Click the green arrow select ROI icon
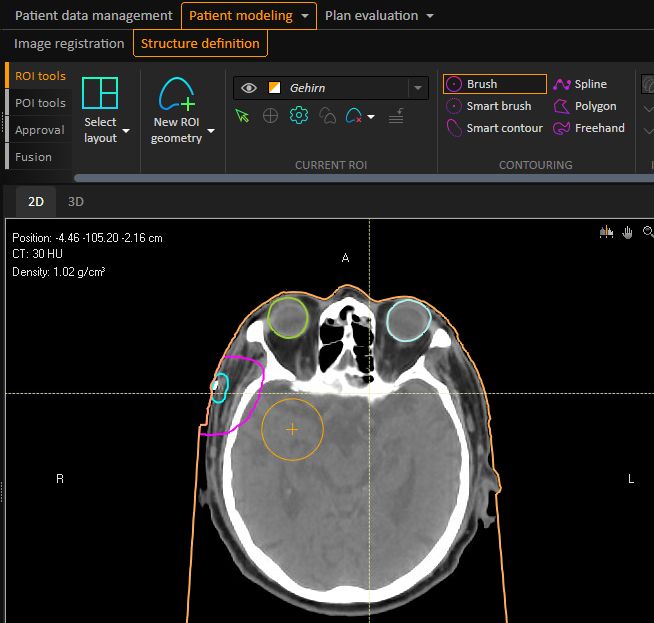 (242, 116)
